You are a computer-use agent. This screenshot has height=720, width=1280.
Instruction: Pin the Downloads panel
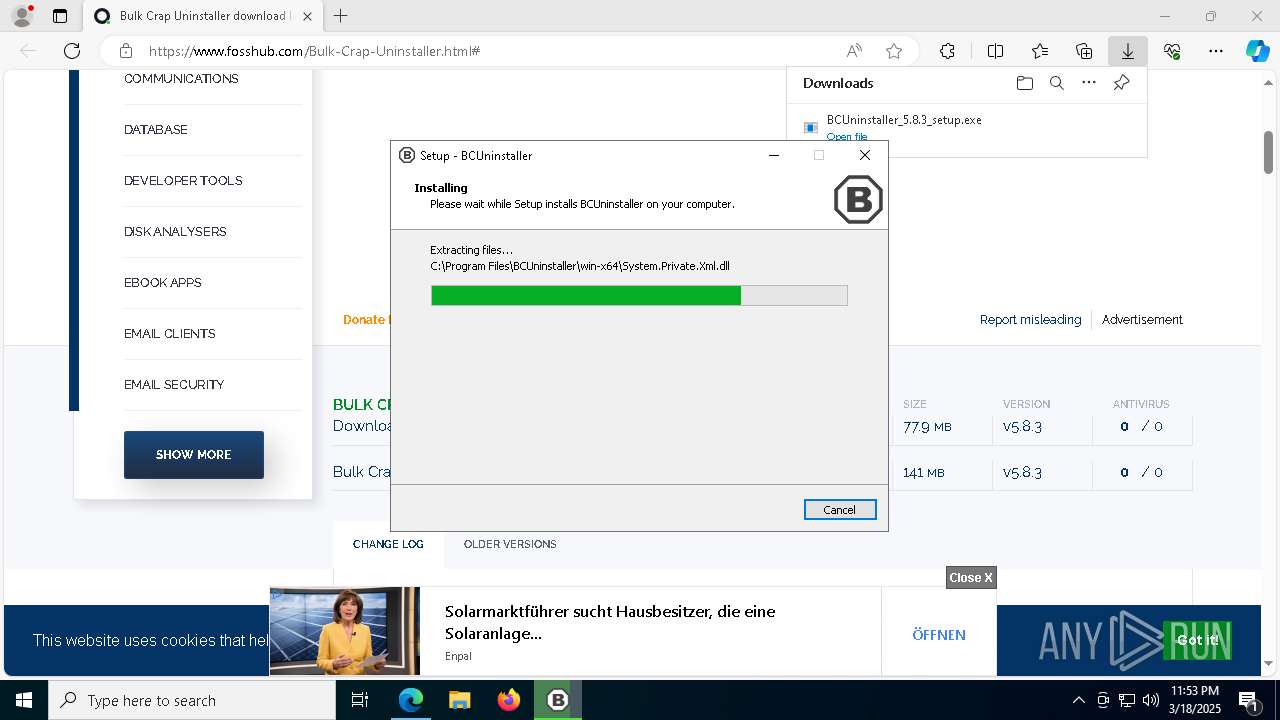(1121, 83)
